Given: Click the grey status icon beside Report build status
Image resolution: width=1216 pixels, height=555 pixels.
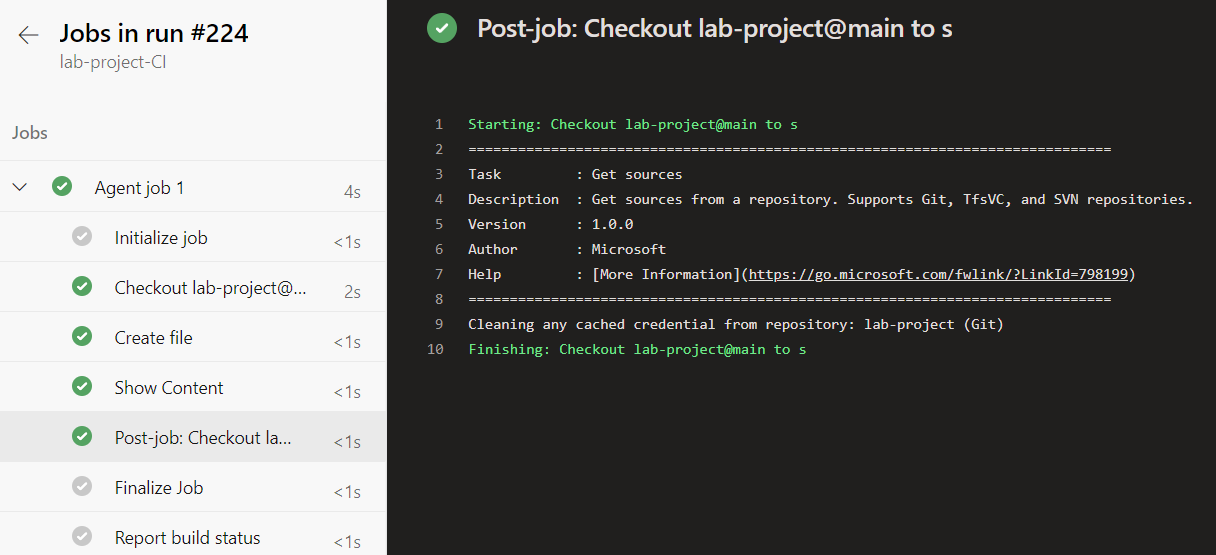Looking at the screenshot, I should (x=82, y=537).
